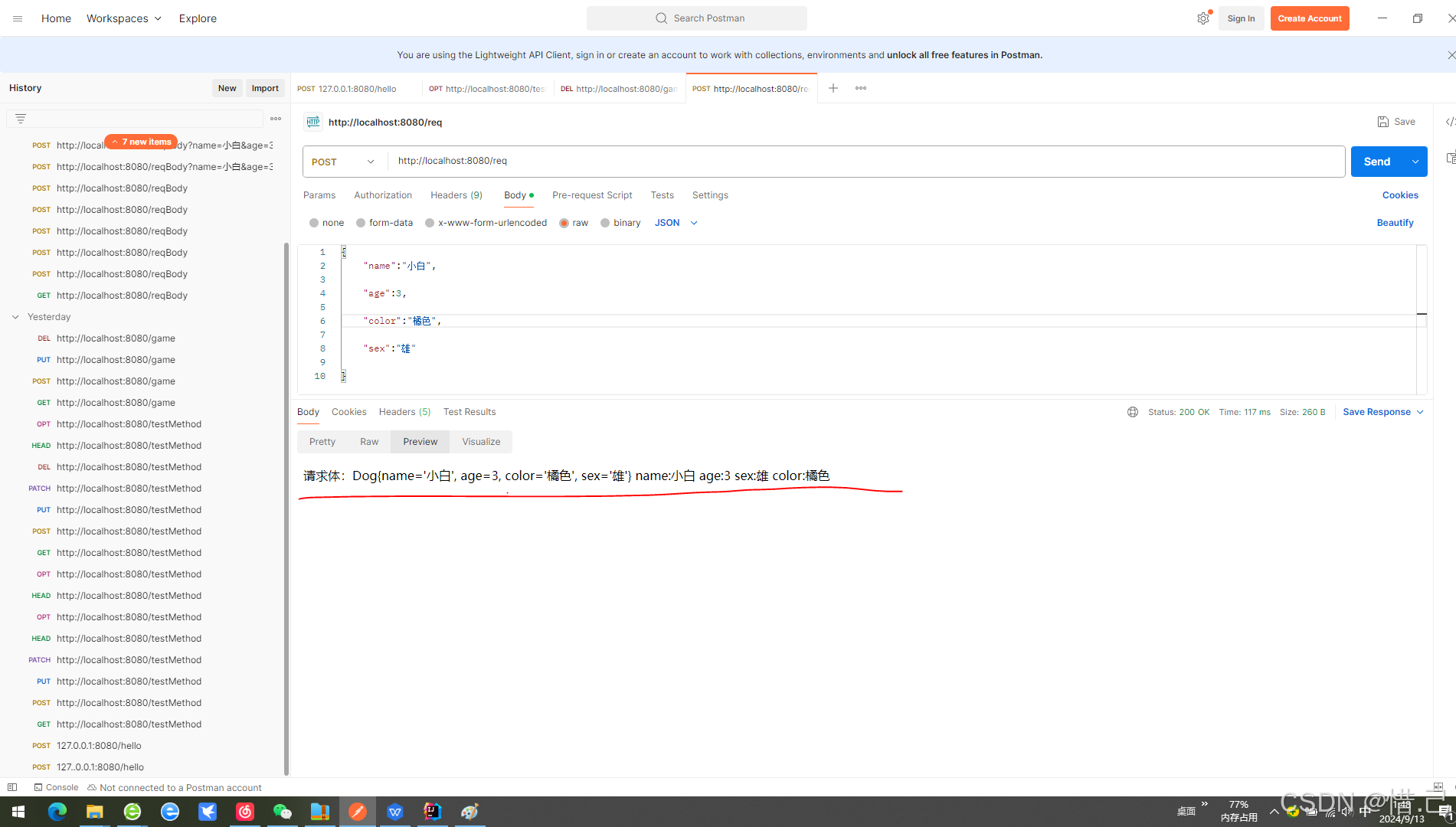This screenshot has width=1456, height=827.
Task: Switch response view to Raw
Action: (369, 442)
